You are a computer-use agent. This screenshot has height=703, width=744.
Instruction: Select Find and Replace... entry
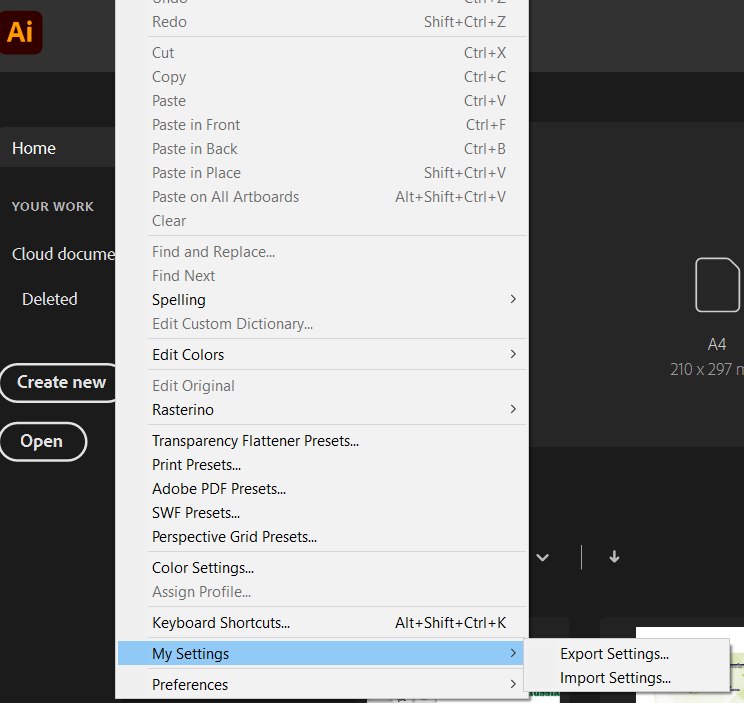tap(321, 251)
